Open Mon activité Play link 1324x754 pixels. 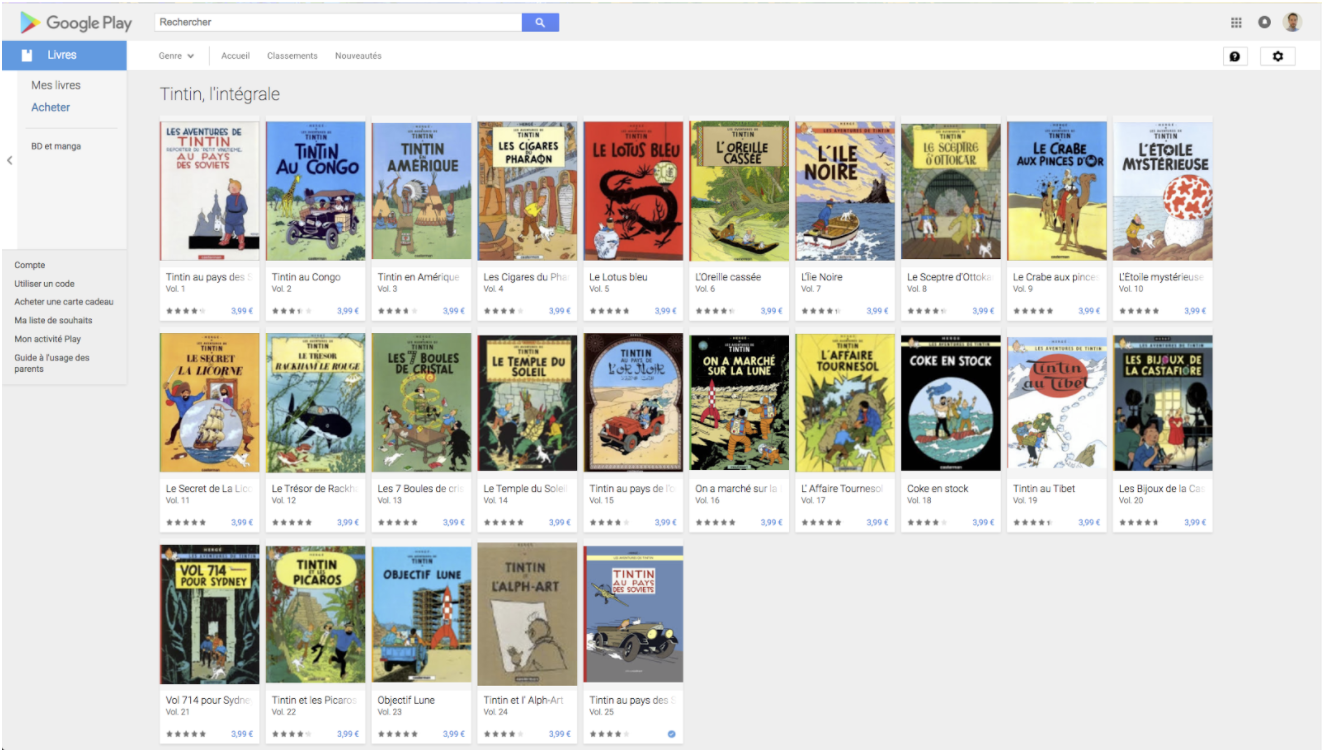point(48,339)
